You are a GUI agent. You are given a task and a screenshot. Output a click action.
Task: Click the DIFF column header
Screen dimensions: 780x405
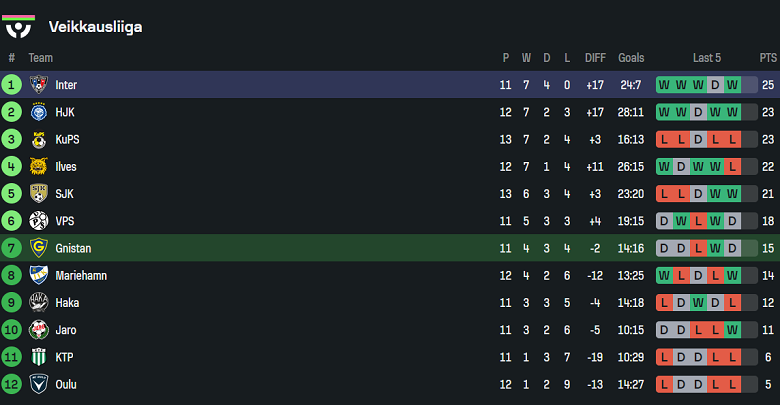pyautogui.click(x=595, y=58)
